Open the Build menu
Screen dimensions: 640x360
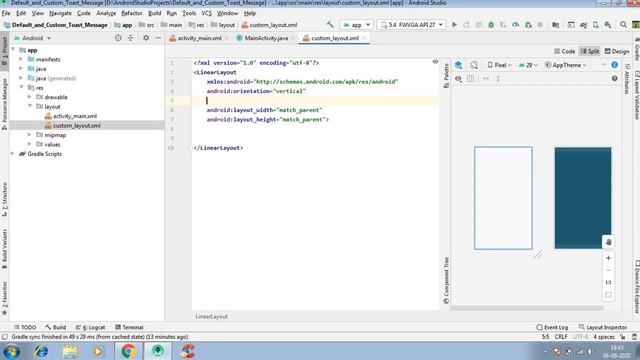154,13
